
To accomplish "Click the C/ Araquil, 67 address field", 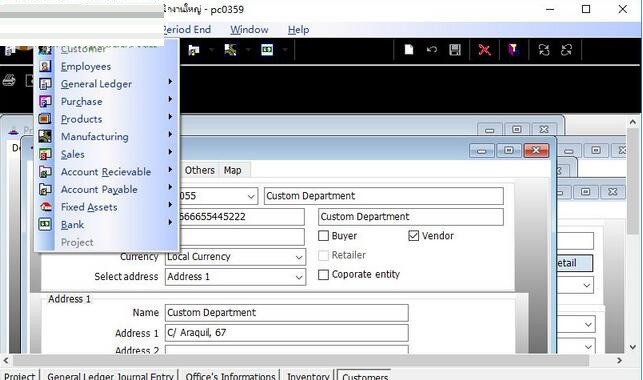I will pos(287,333).
